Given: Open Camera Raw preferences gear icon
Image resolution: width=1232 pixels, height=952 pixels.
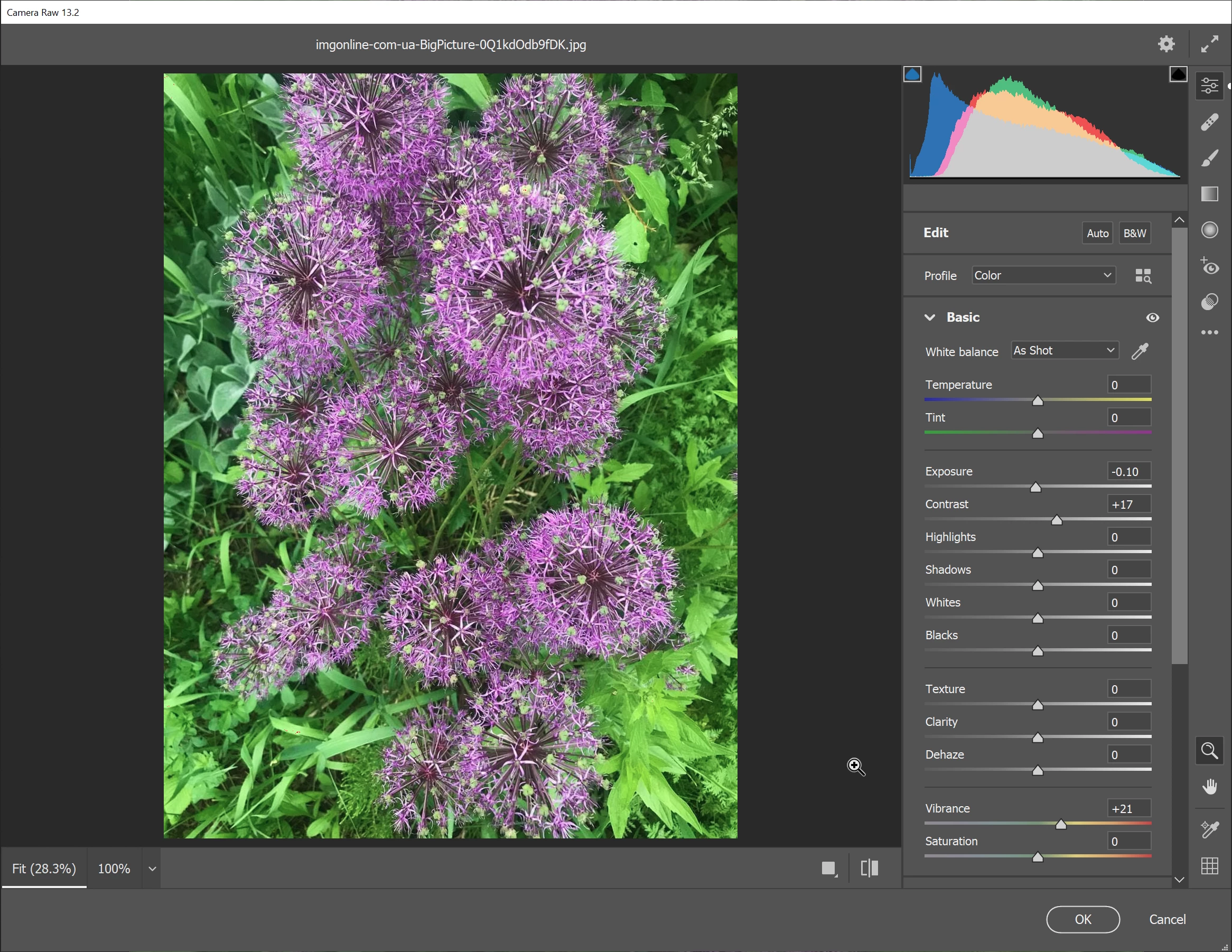Looking at the screenshot, I should [1166, 44].
